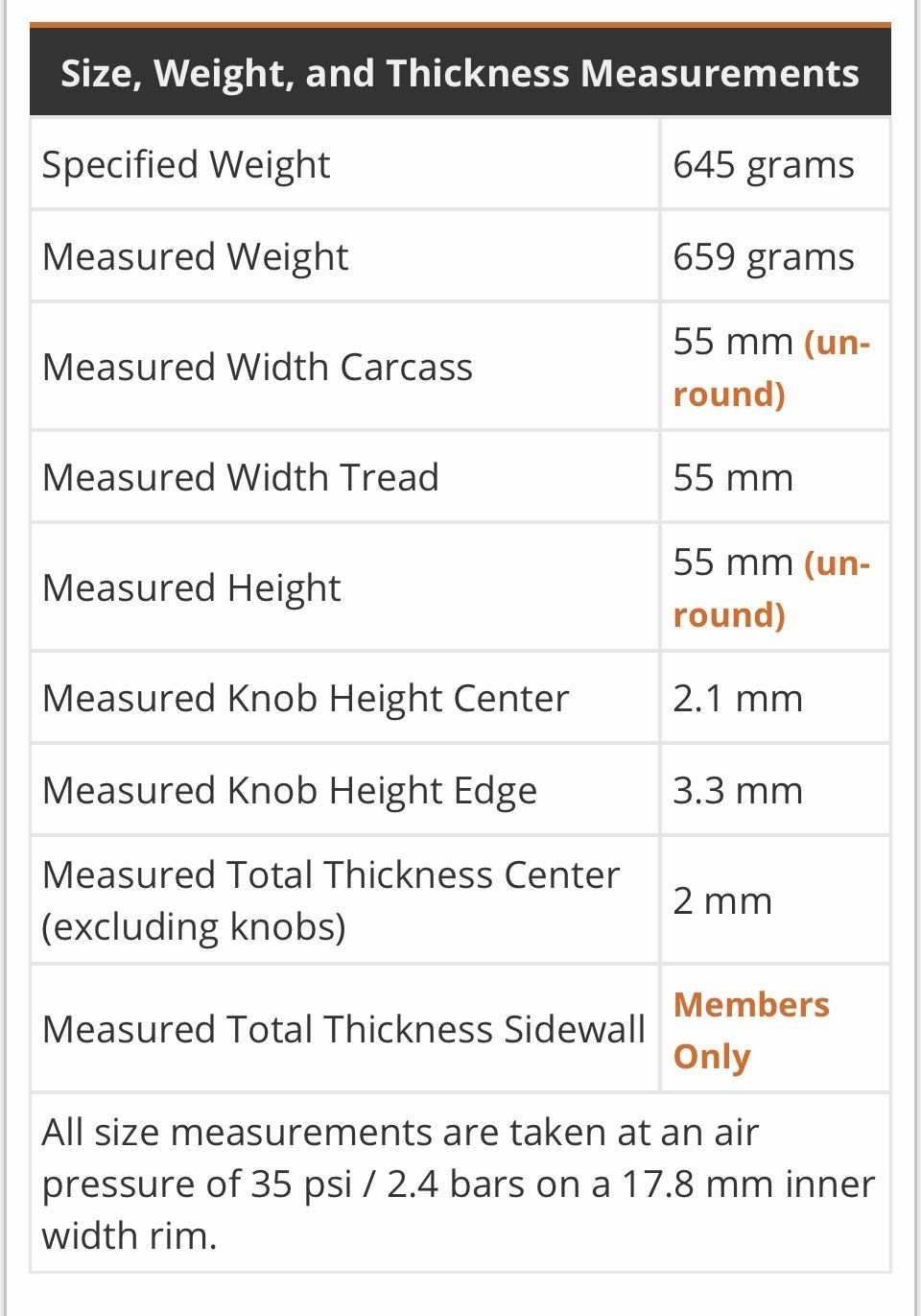Select the Measured Width Carcass label
Viewport: 921px width, 1316px height.
[257, 367]
